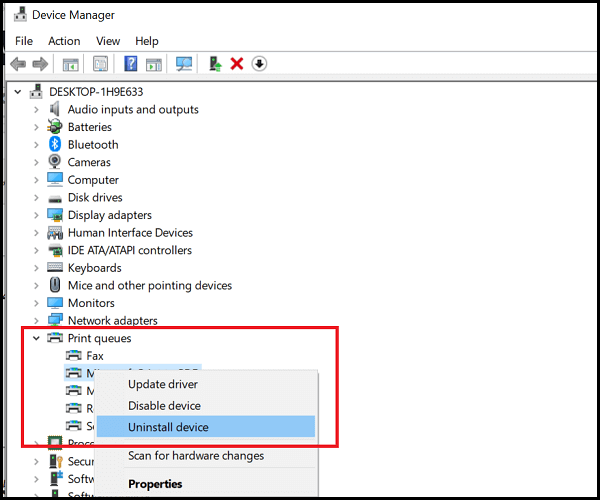Click the Security devices key icon
600x500 pixels.
click(x=56, y=461)
